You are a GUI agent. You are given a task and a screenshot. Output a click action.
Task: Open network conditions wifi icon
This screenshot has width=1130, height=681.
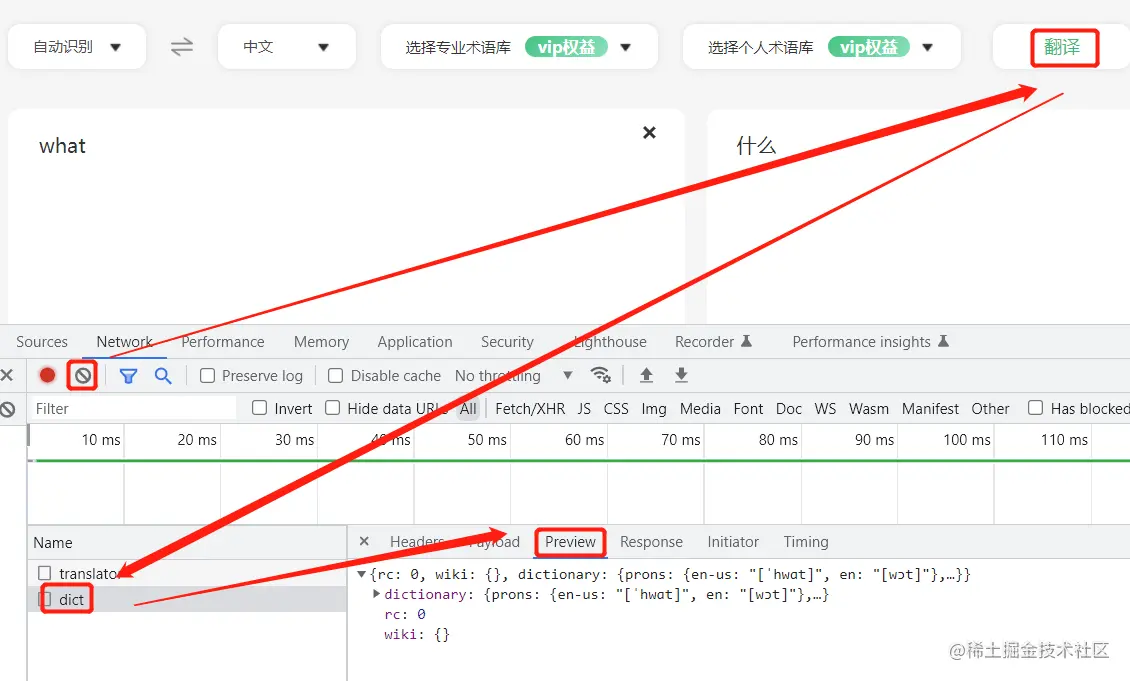[x=600, y=375]
